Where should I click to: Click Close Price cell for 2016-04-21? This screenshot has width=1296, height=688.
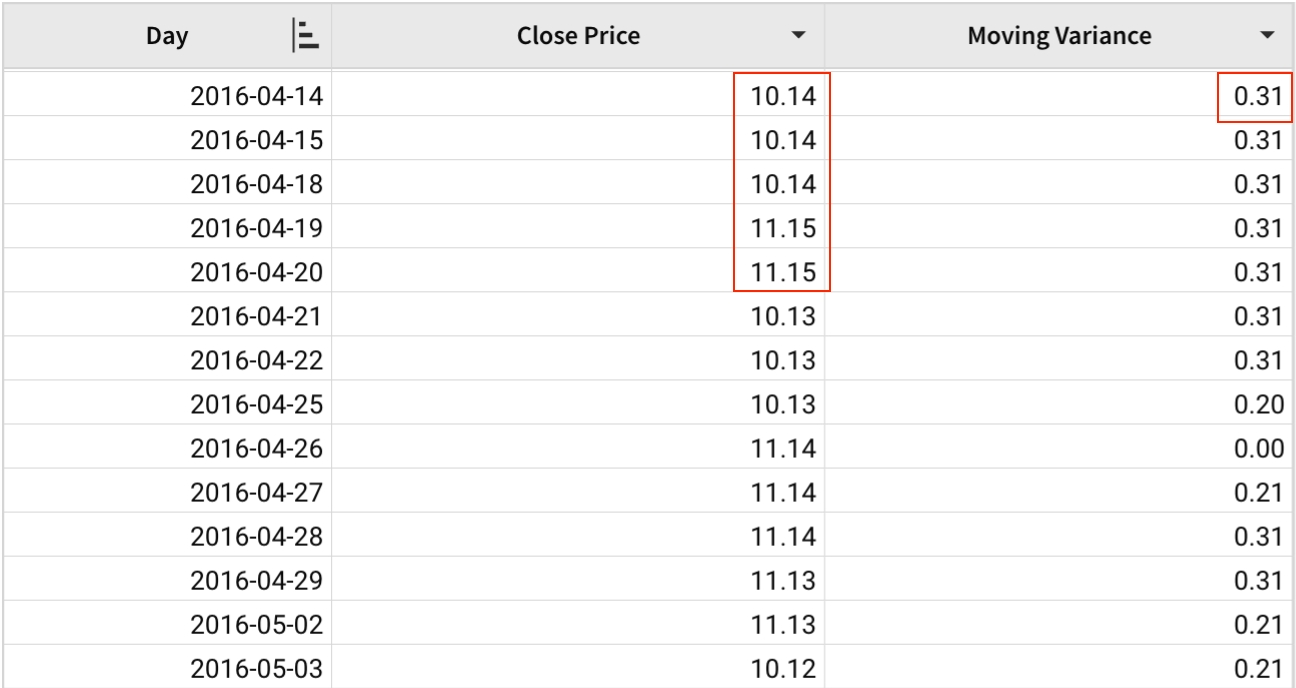click(x=783, y=316)
